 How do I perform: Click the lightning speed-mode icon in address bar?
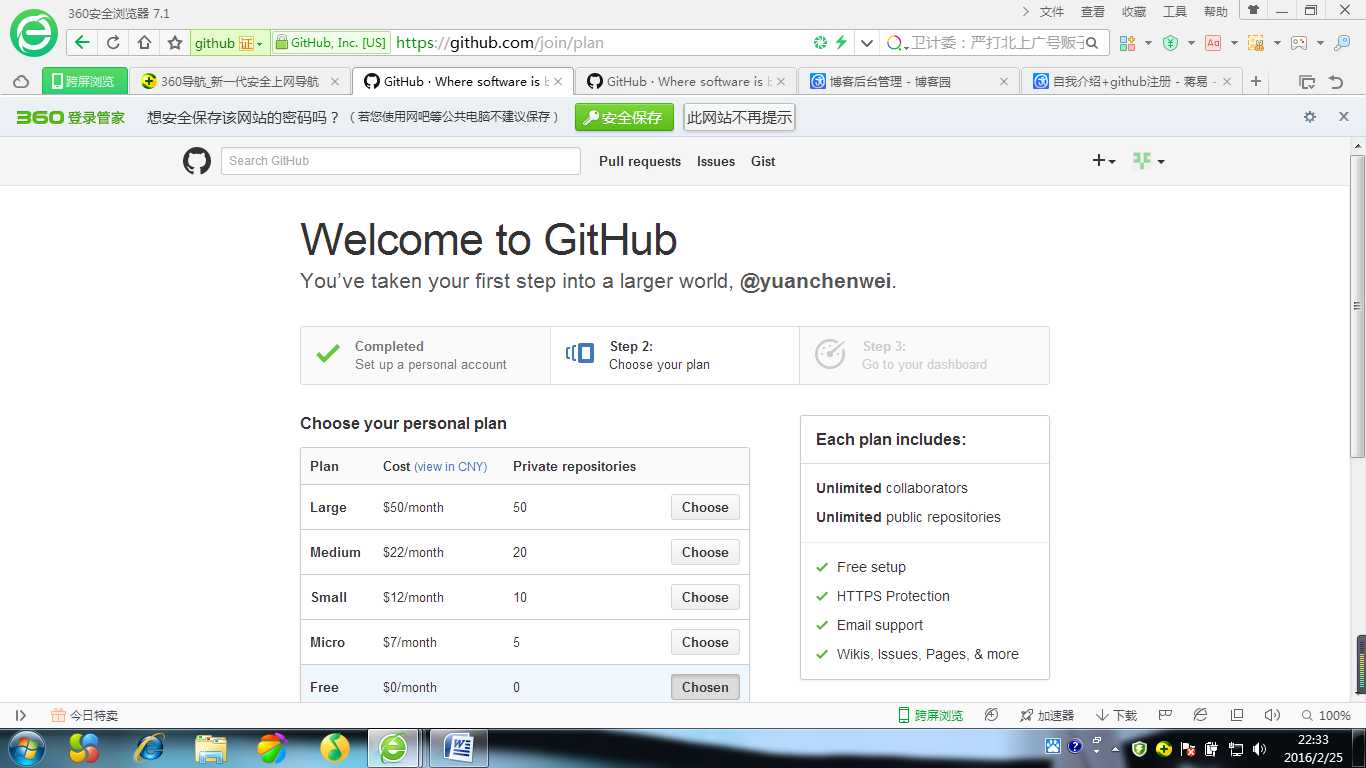841,43
